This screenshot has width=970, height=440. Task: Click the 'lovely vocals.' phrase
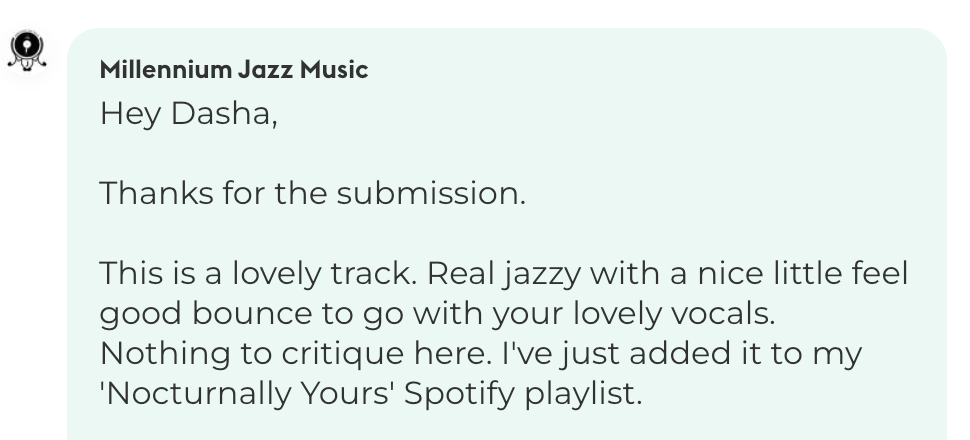[674, 314]
